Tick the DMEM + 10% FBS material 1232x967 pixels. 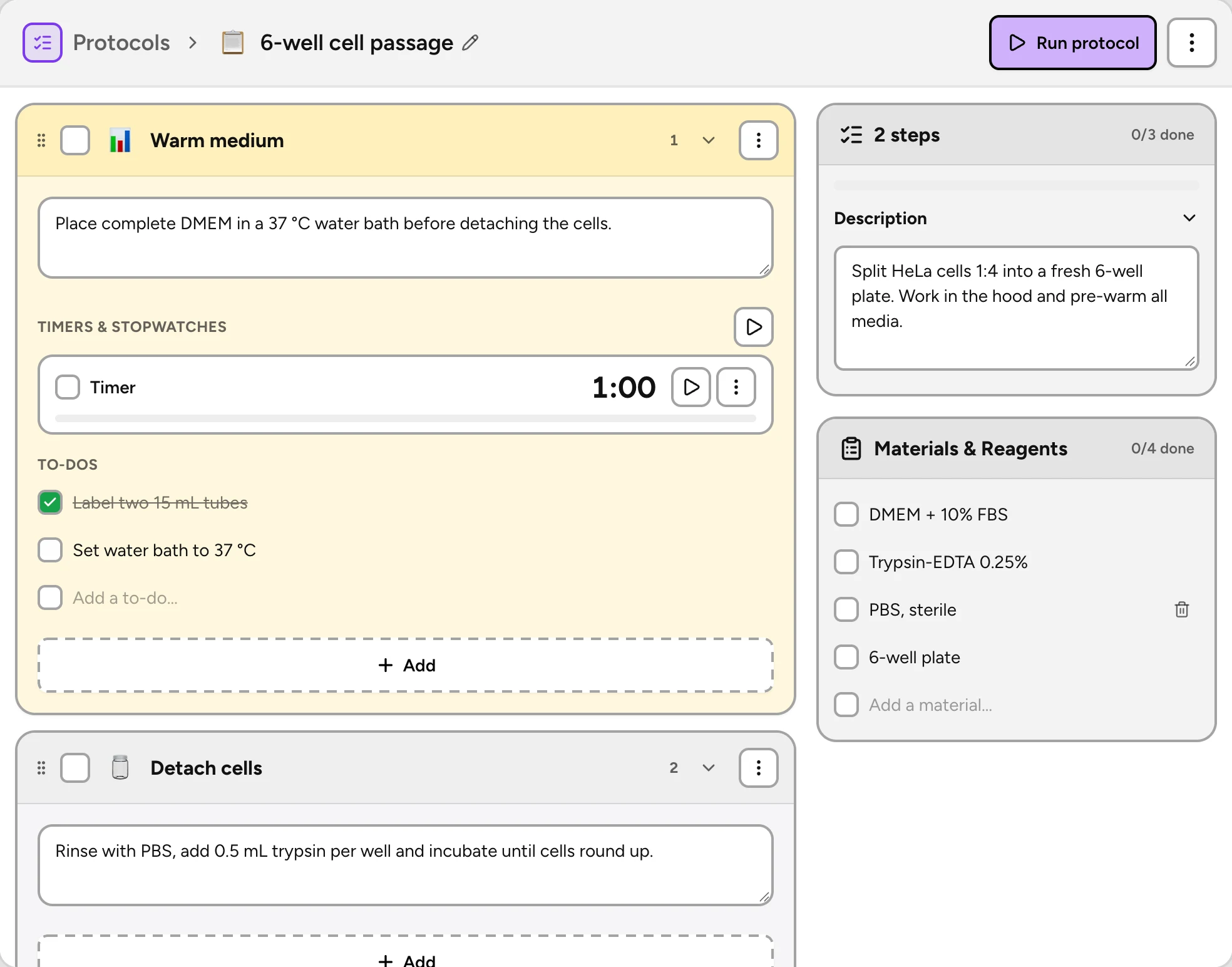(x=846, y=514)
